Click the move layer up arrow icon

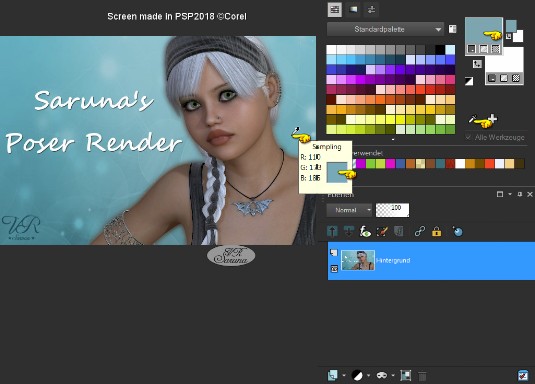(332, 231)
